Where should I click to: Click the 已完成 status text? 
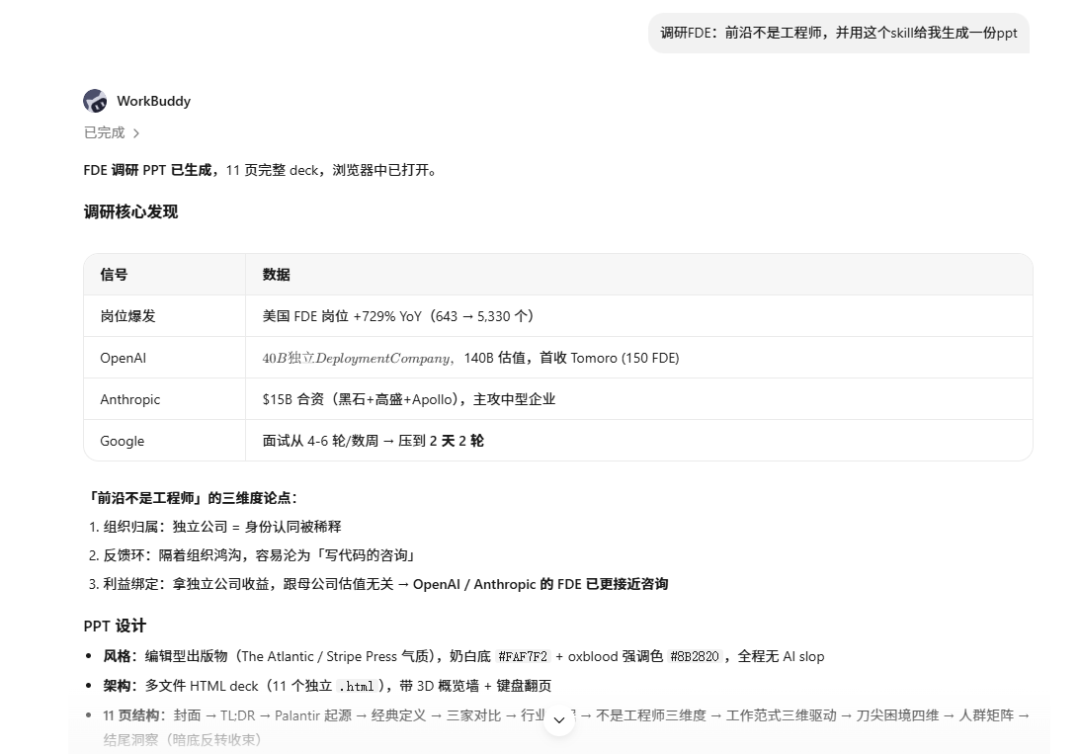(104, 133)
